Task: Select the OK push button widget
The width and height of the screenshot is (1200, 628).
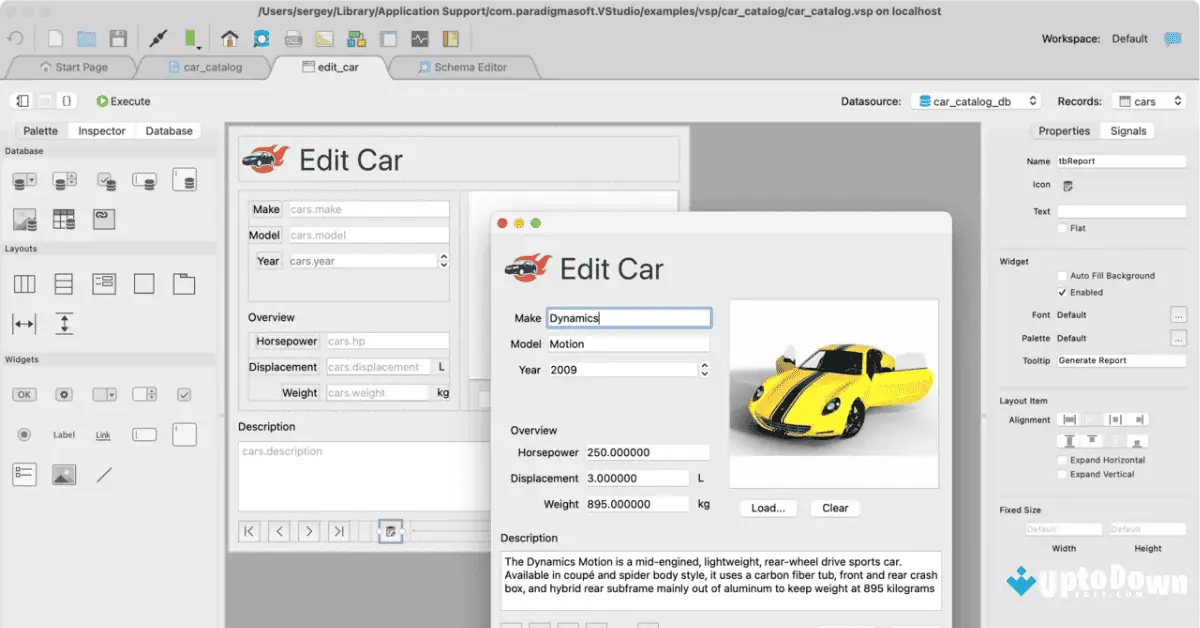Action: point(24,394)
